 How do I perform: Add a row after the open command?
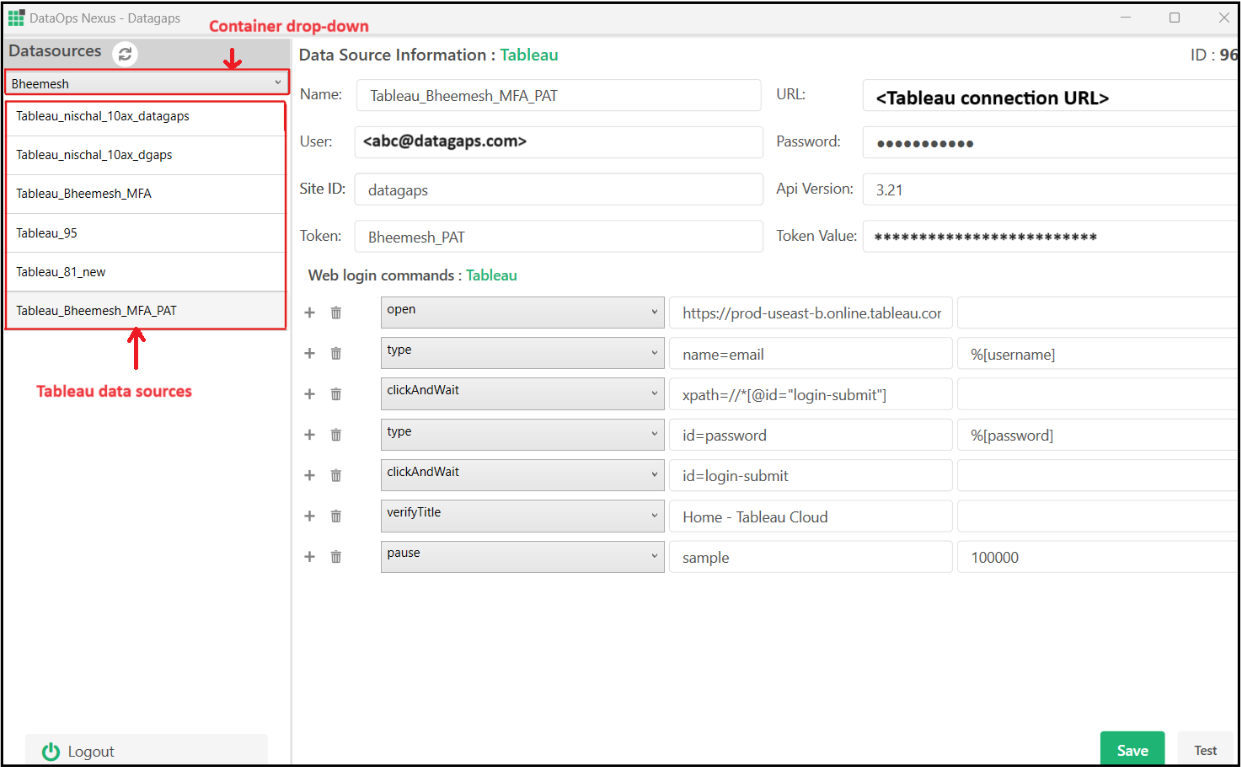pyautogui.click(x=310, y=312)
